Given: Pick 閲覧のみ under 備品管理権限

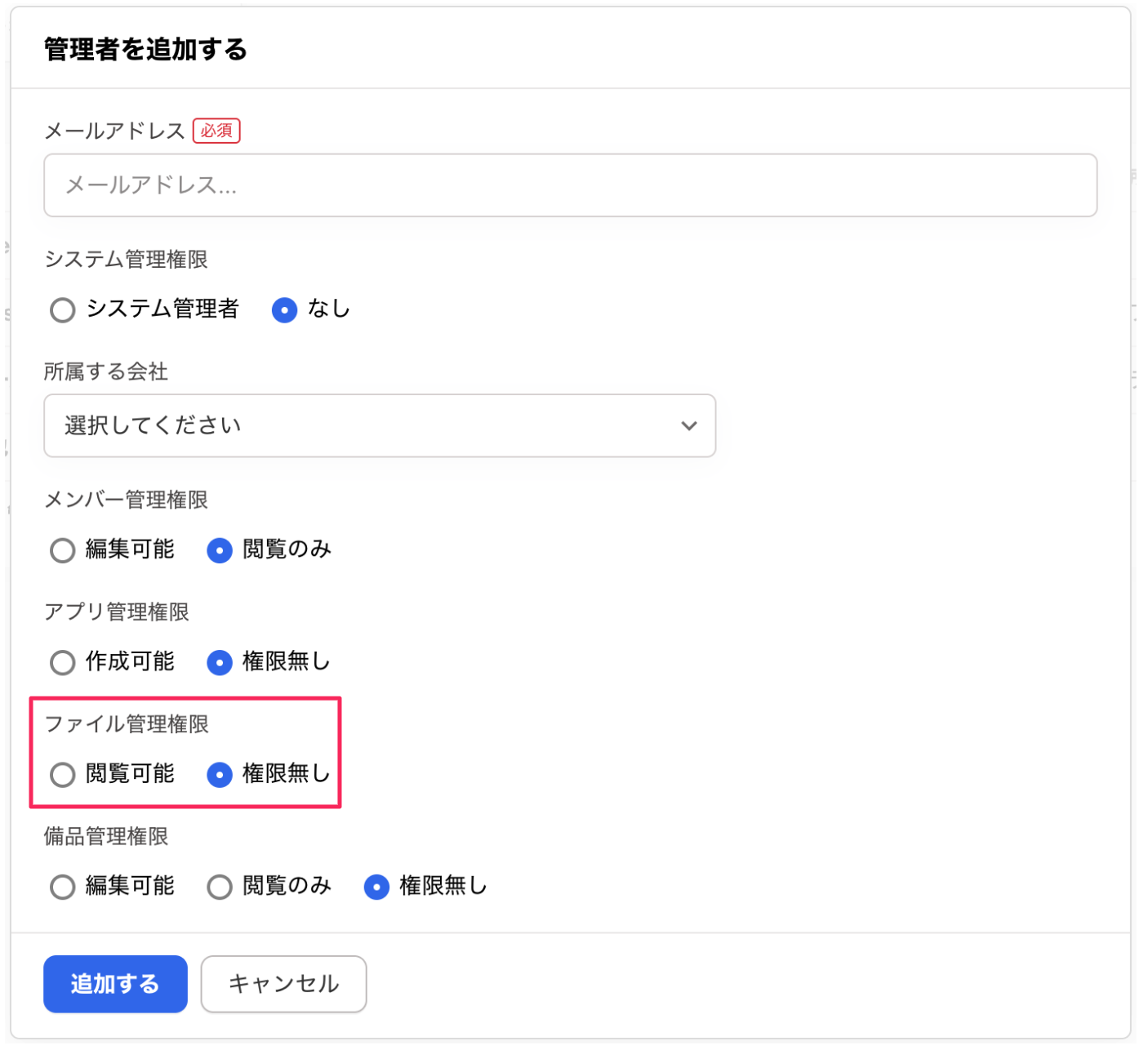Looking at the screenshot, I should (220, 887).
